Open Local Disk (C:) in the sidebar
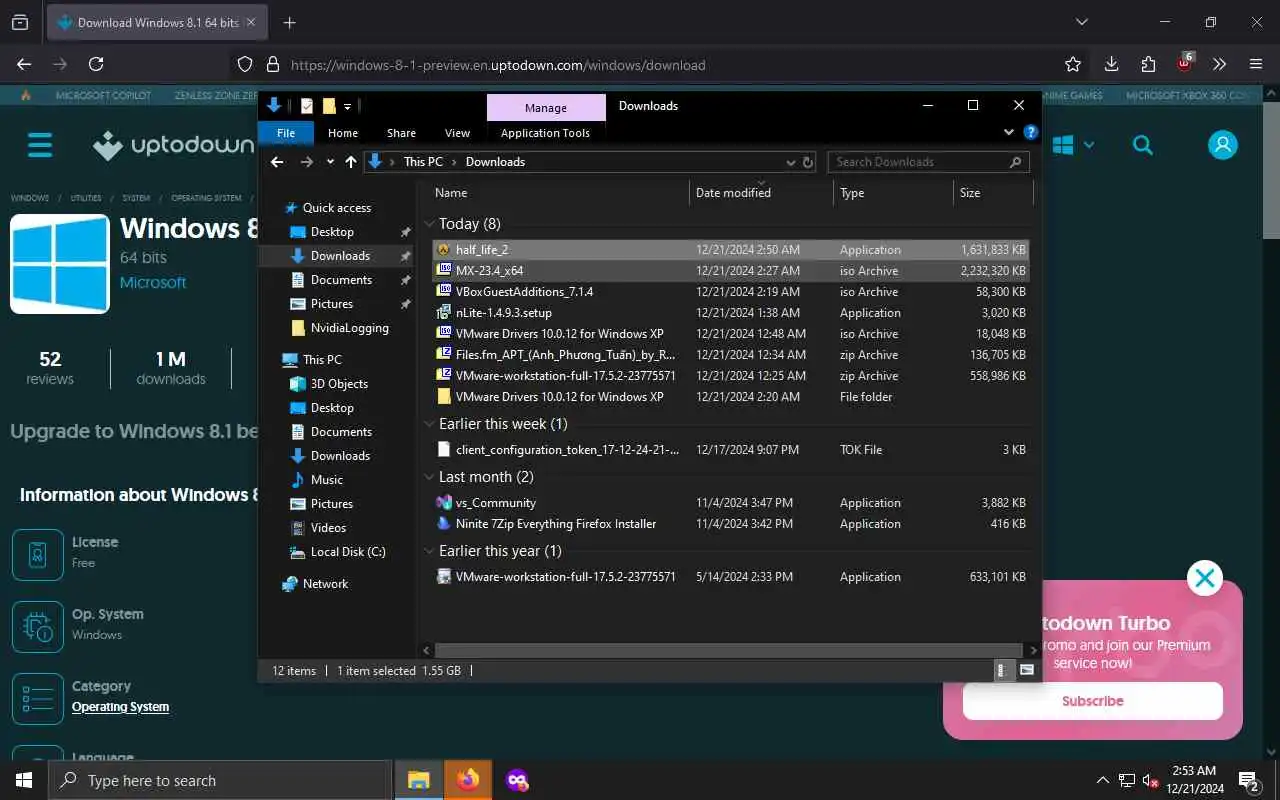The image size is (1280, 800). click(x=337, y=552)
